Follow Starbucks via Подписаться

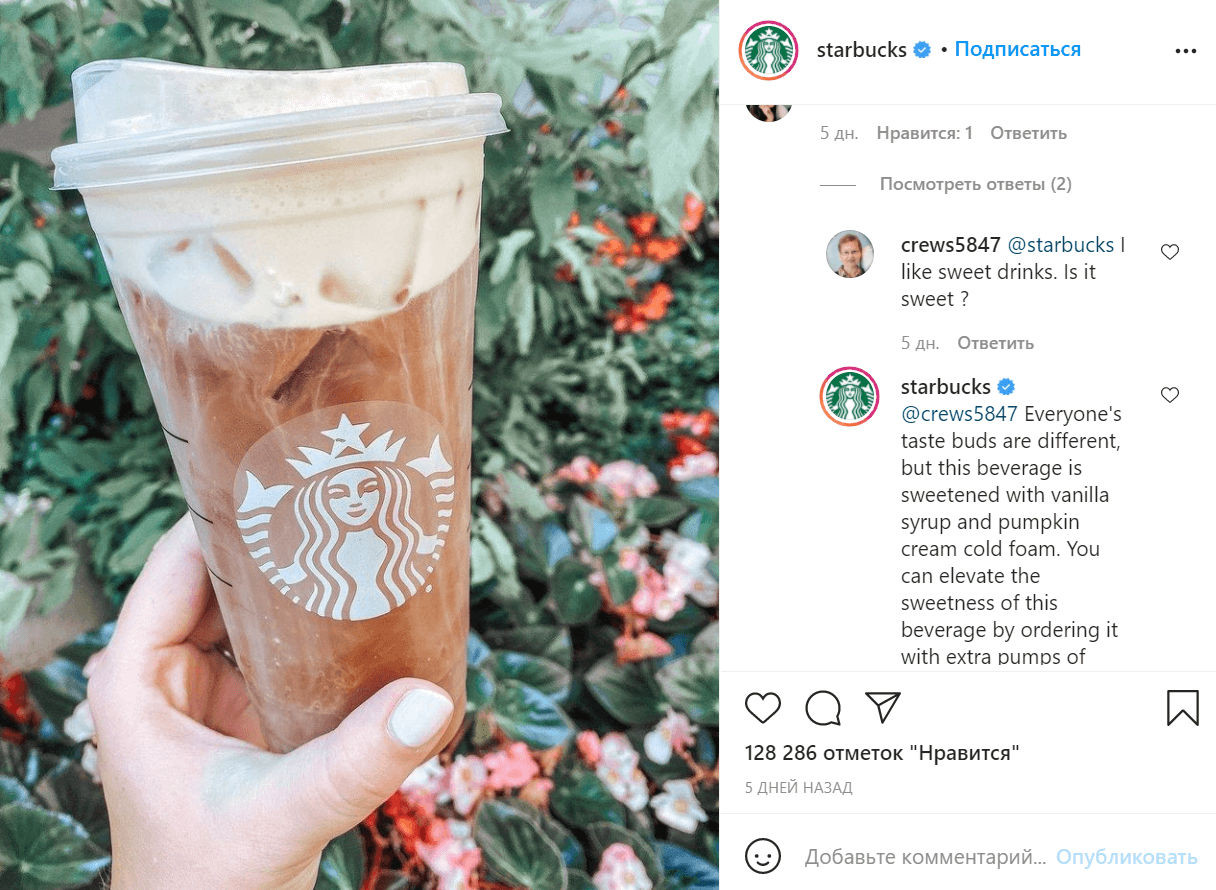click(1018, 49)
